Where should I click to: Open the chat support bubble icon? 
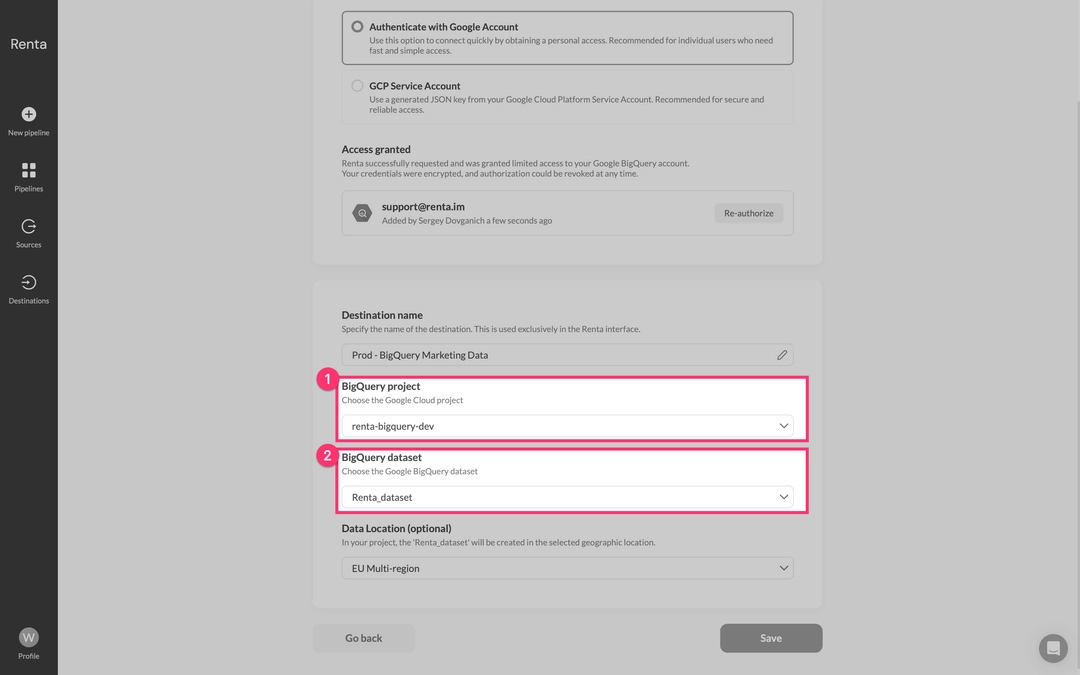click(1052, 648)
